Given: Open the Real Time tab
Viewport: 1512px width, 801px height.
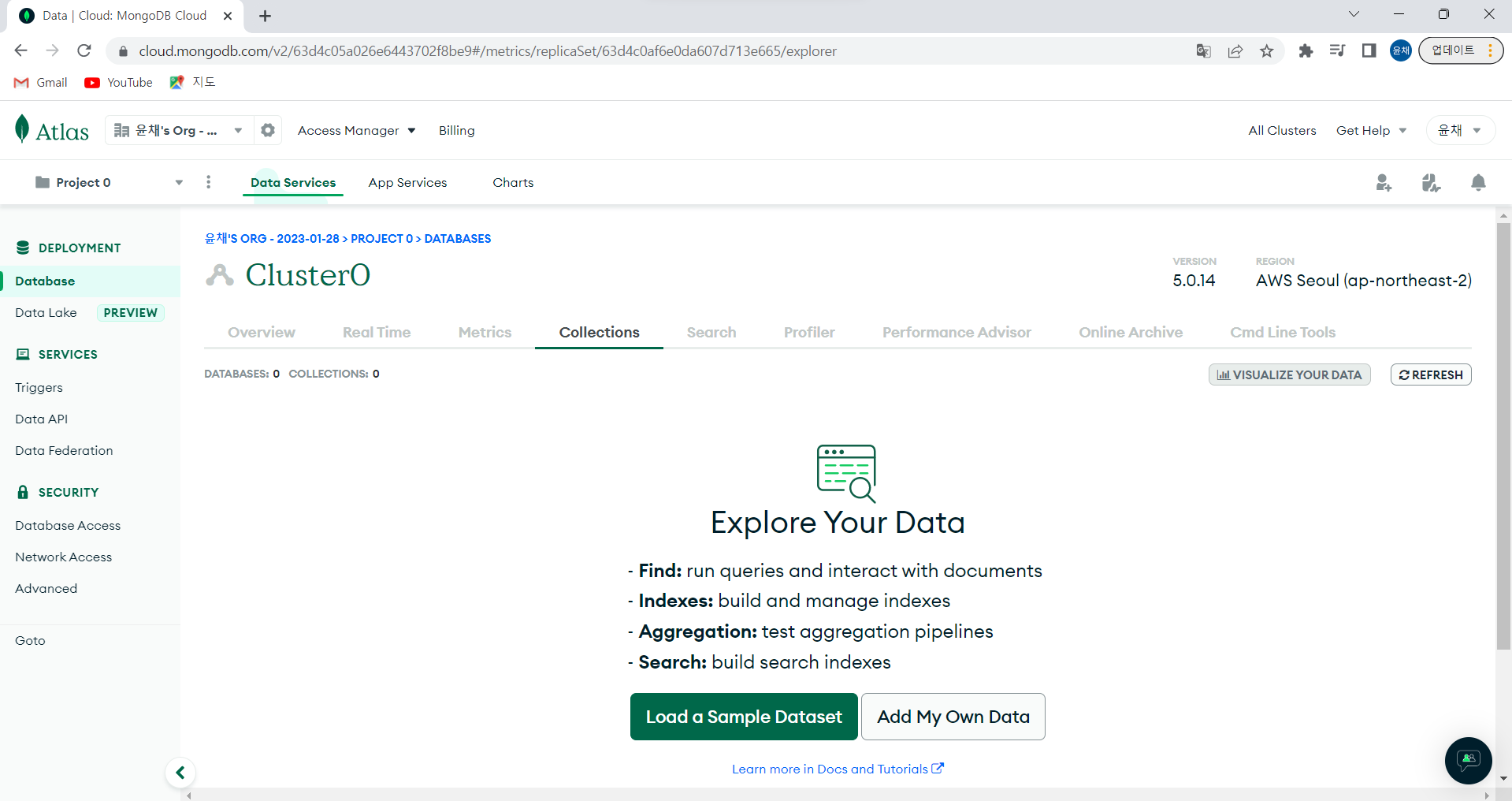Looking at the screenshot, I should click(377, 333).
